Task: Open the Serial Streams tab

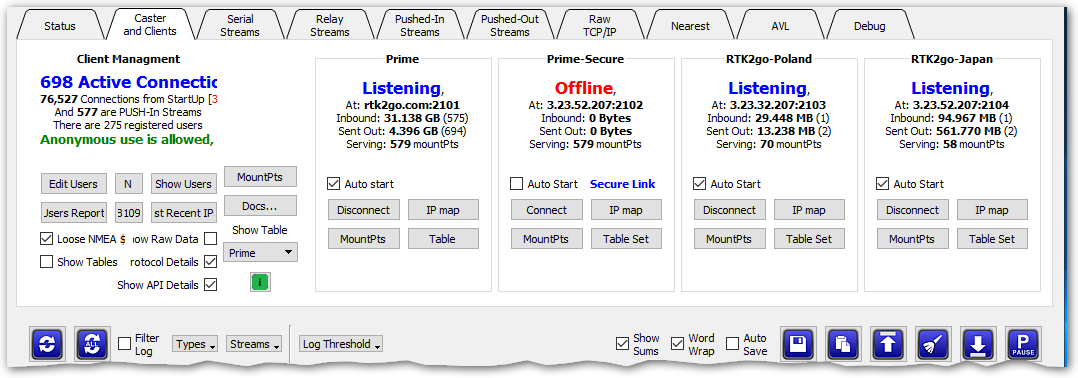Action: point(240,25)
